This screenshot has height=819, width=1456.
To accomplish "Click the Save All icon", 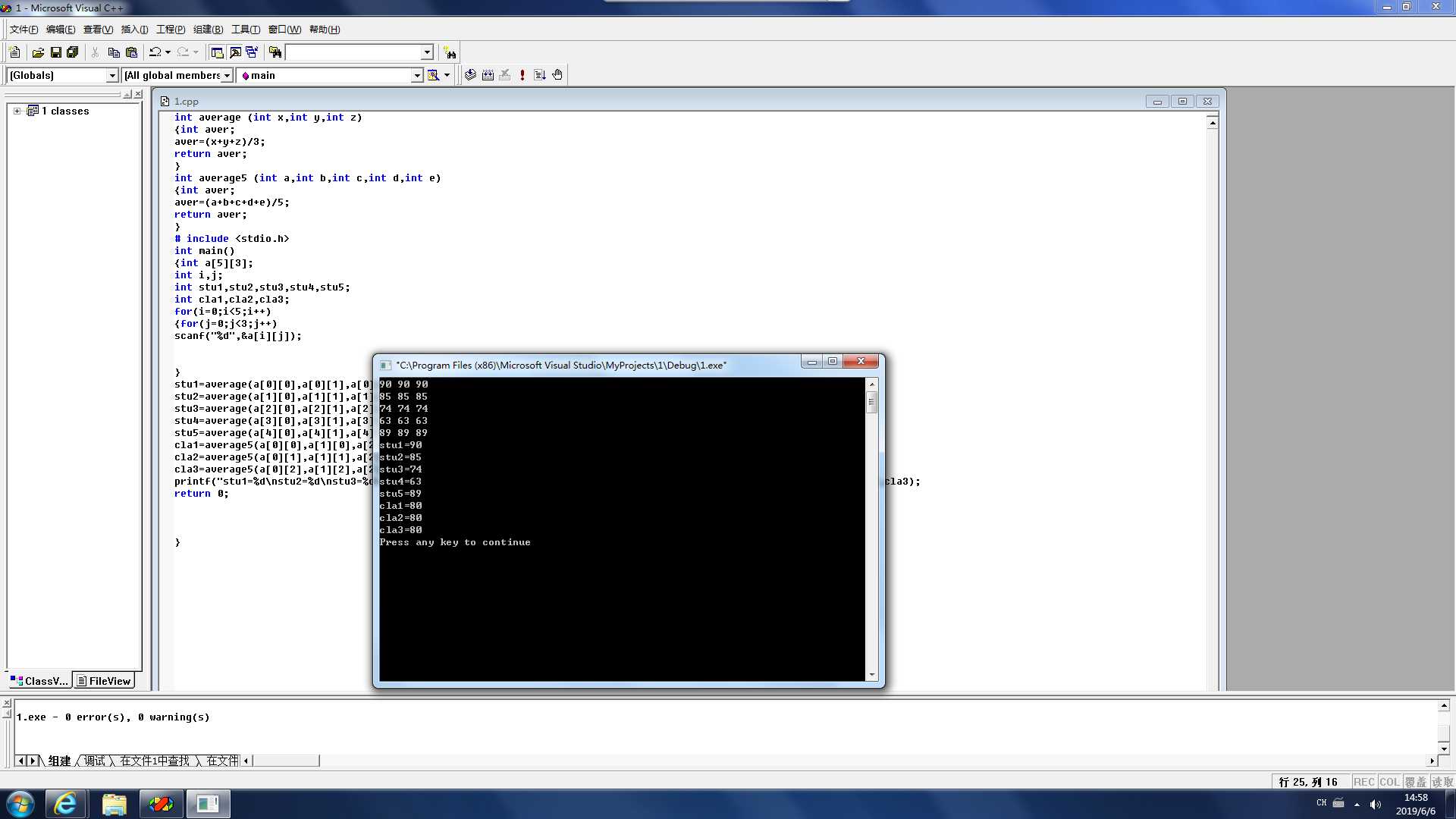I will 73,52.
